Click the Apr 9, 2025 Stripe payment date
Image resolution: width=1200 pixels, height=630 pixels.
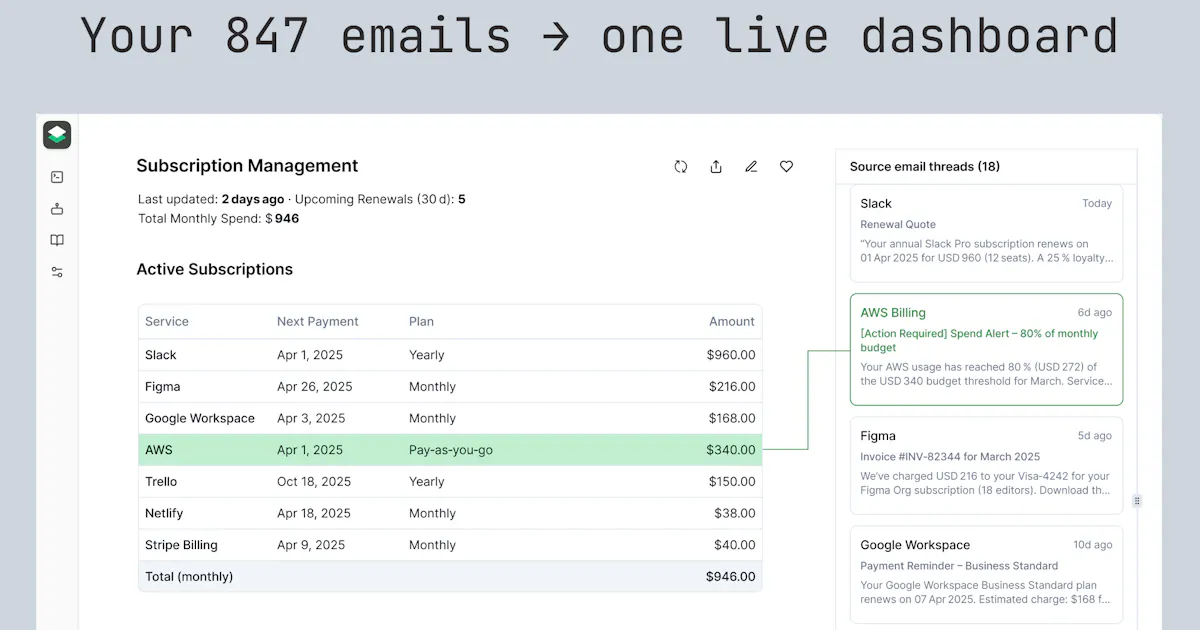[311, 546]
